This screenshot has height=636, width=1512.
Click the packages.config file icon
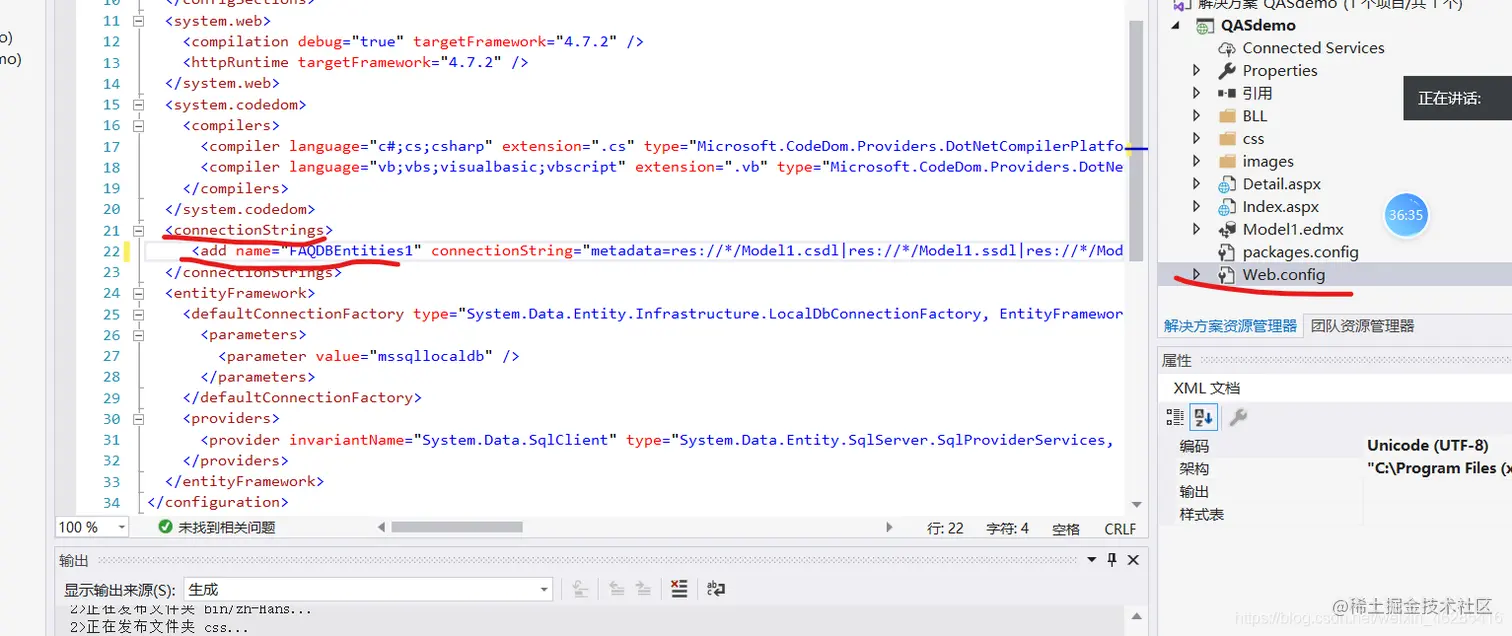pyautogui.click(x=1227, y=253)
